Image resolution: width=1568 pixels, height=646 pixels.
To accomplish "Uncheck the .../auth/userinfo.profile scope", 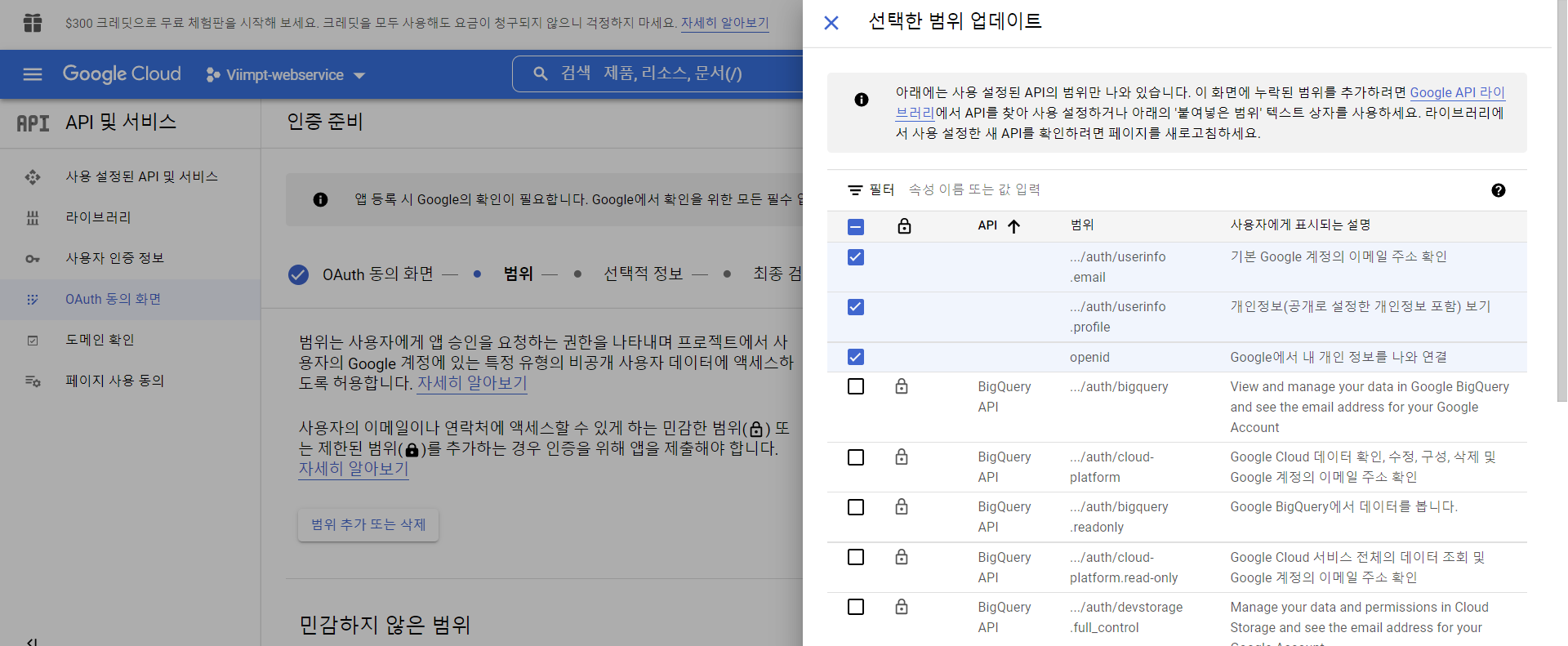I will 856,307.
